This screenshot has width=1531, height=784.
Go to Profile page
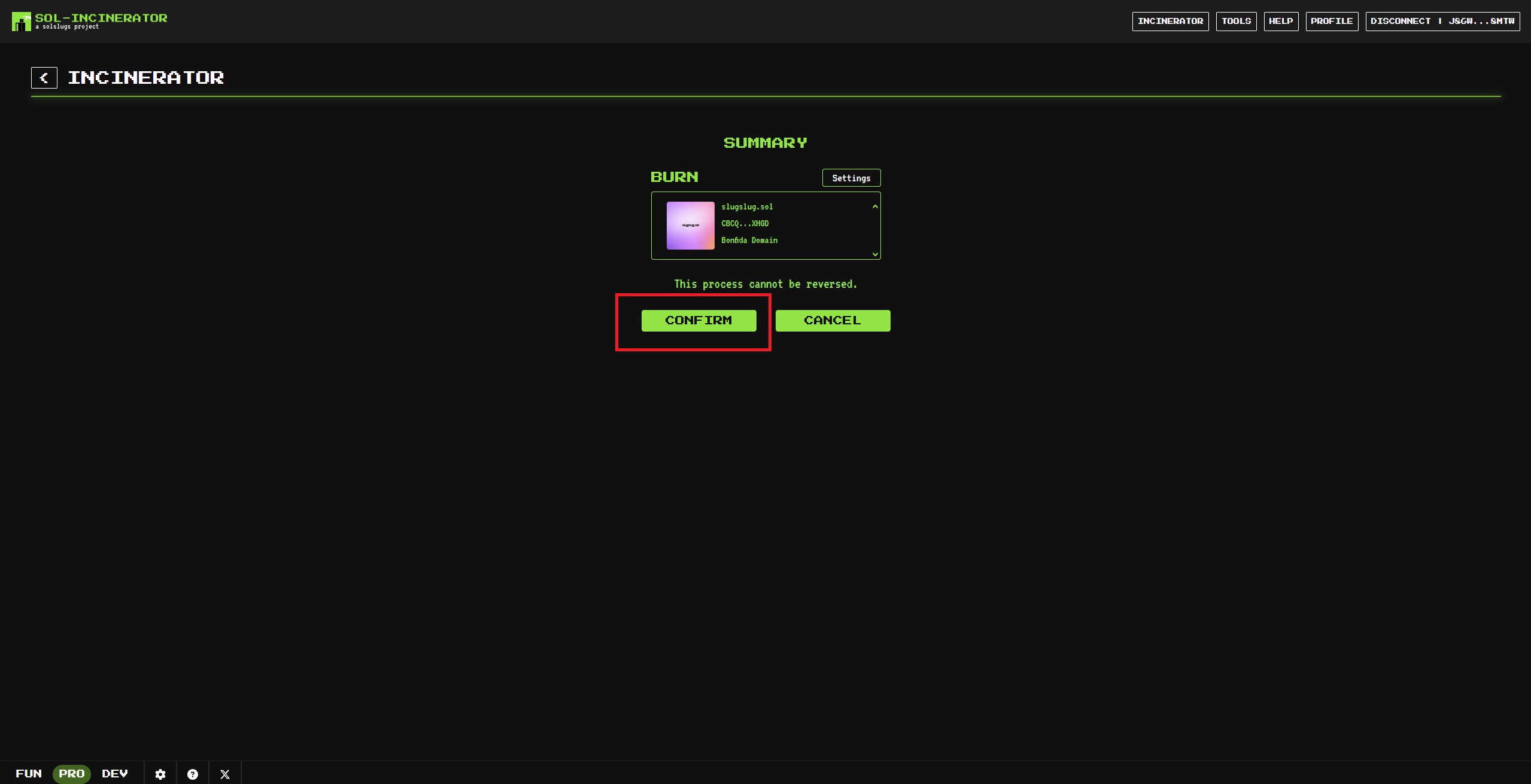pos(1332,21)
